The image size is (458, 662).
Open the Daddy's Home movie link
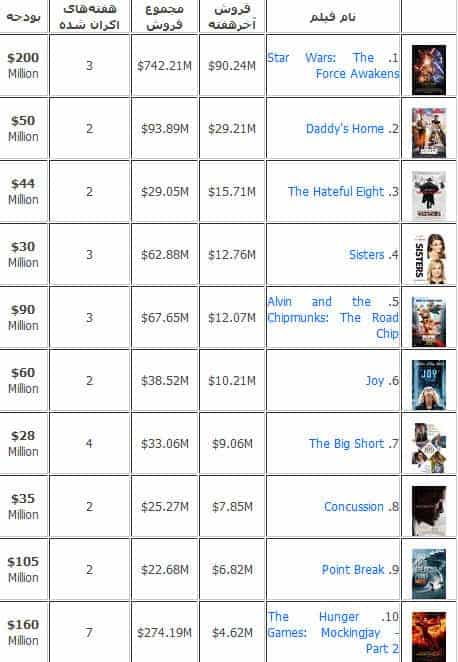pos(345,128)
